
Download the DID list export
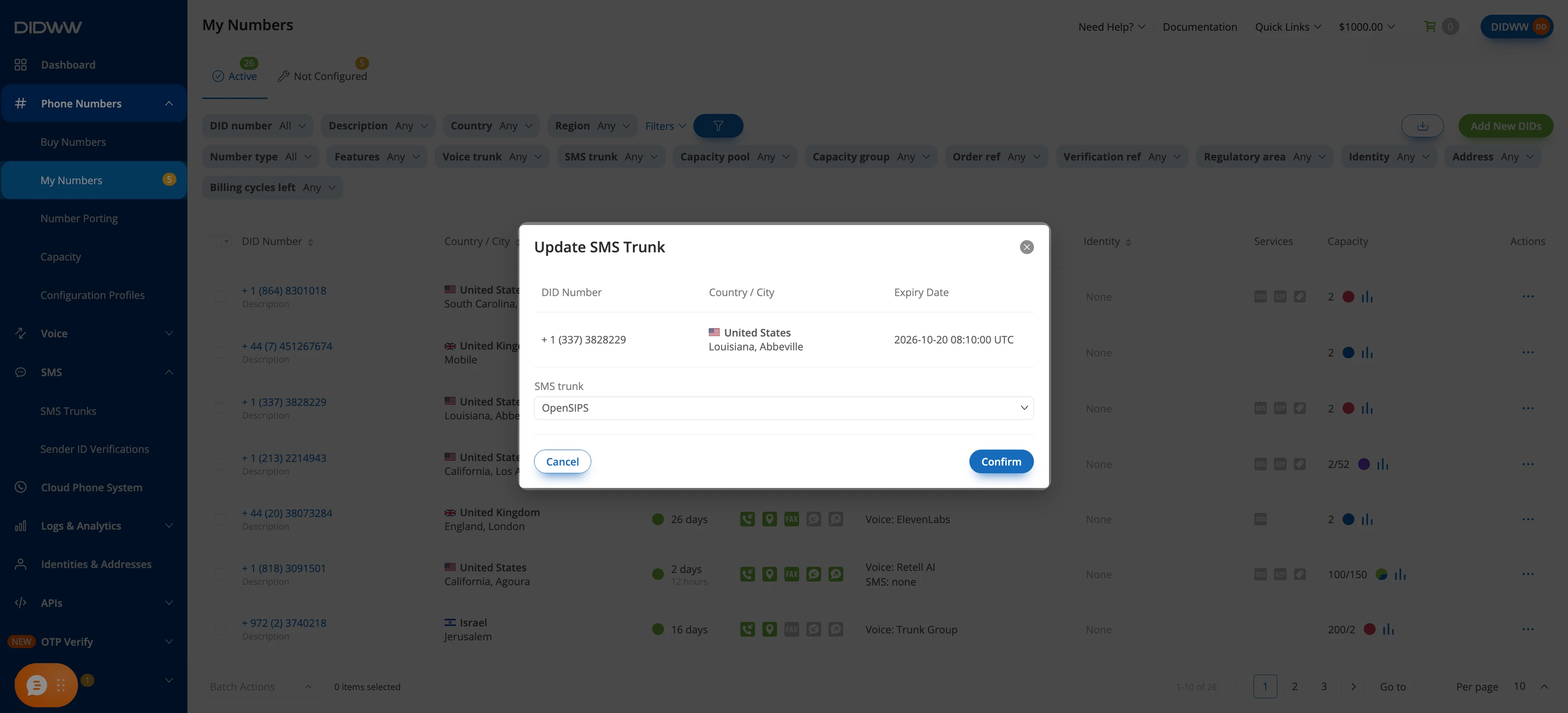click(x=1422, y=126)
